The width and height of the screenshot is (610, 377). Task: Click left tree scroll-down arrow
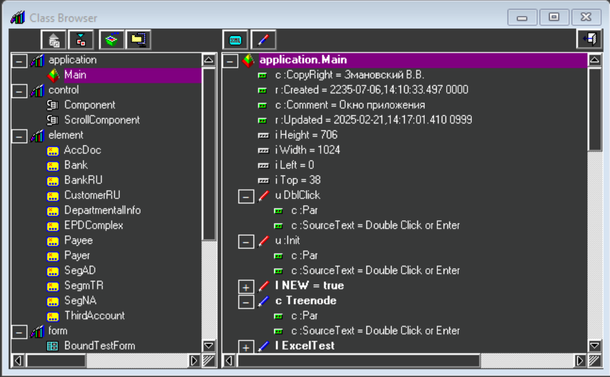[209, 346]
